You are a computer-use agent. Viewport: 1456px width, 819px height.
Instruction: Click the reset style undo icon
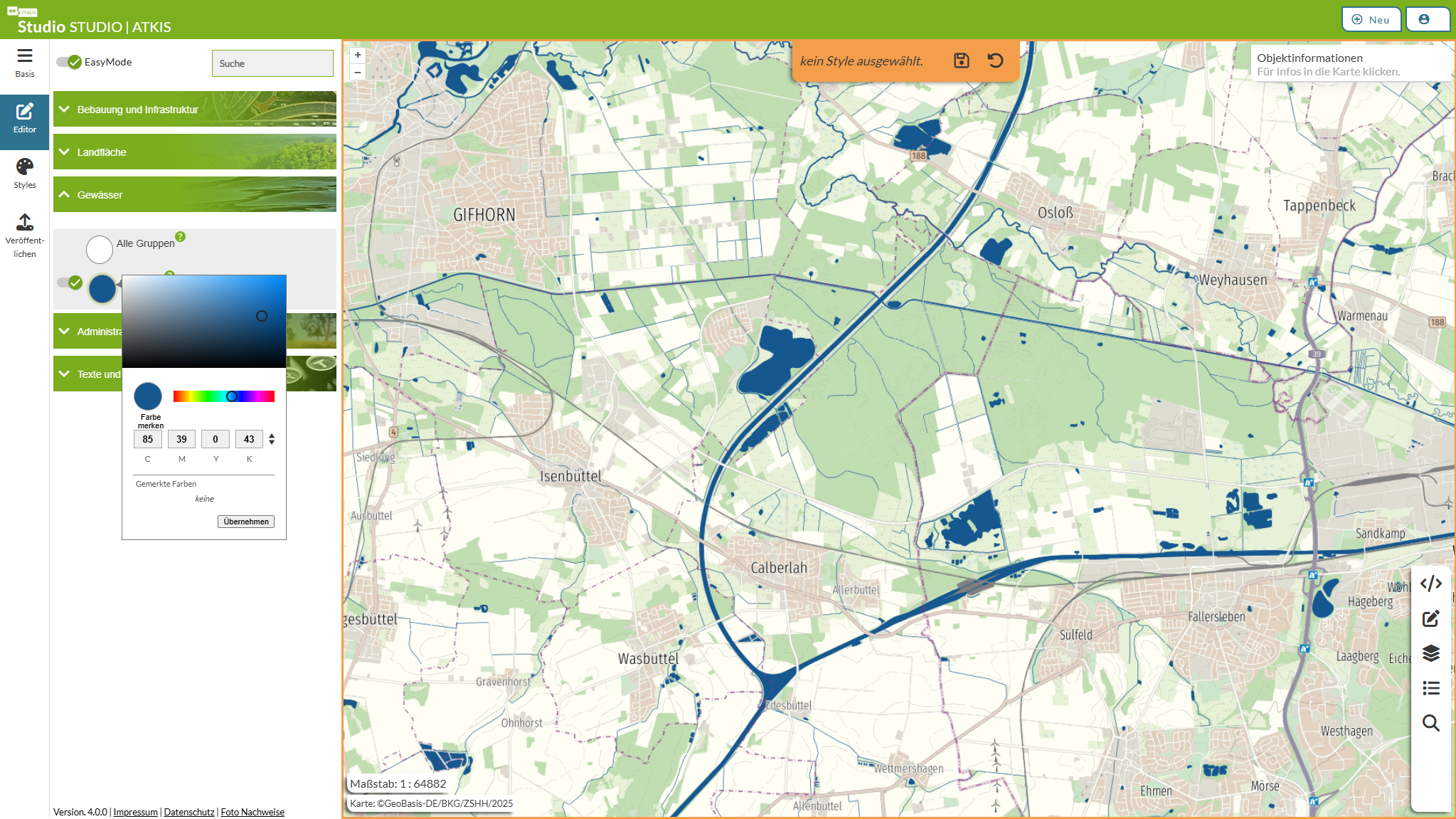[x=995, y=61]
